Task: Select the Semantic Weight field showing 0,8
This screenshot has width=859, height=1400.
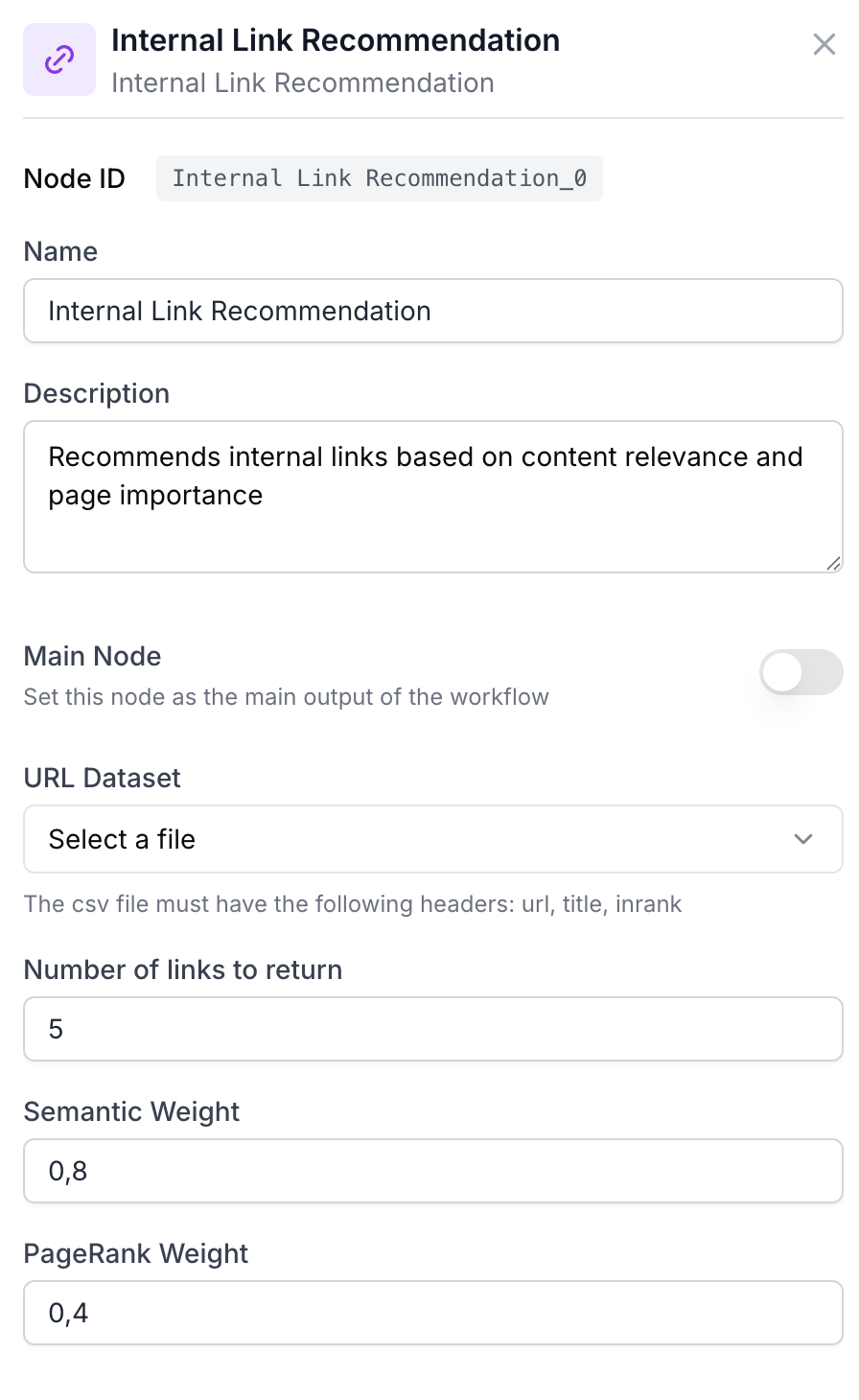Action: point(432,1171)
